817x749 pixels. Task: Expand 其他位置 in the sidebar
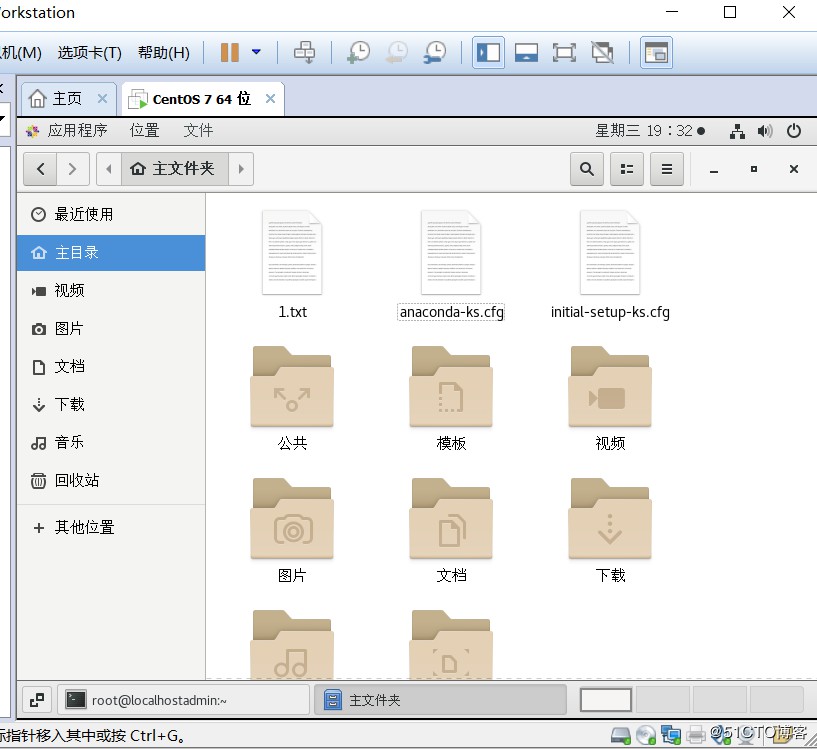111,527
